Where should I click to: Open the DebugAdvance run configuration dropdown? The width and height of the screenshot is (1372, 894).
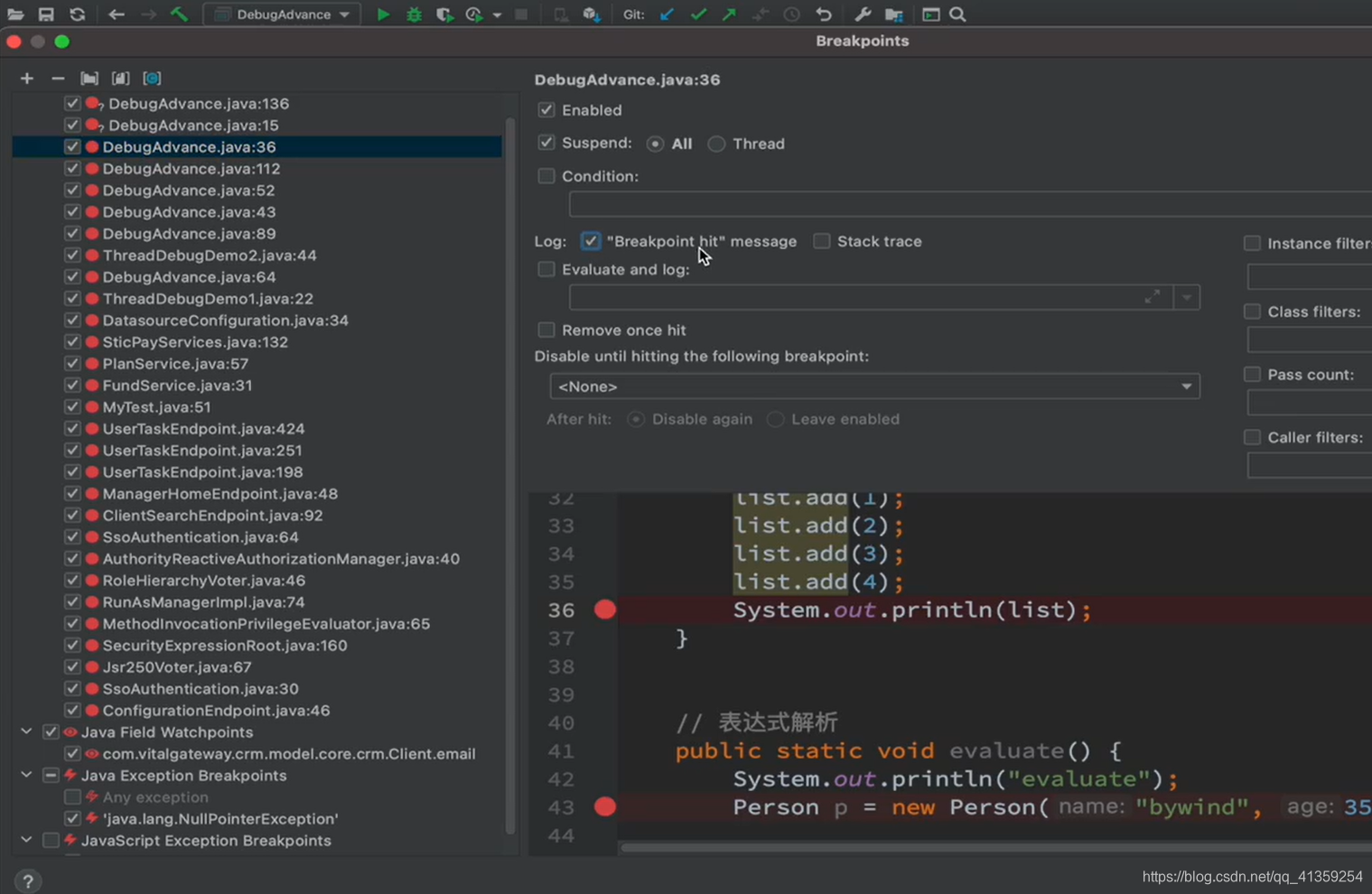click(x=282, y=14)
